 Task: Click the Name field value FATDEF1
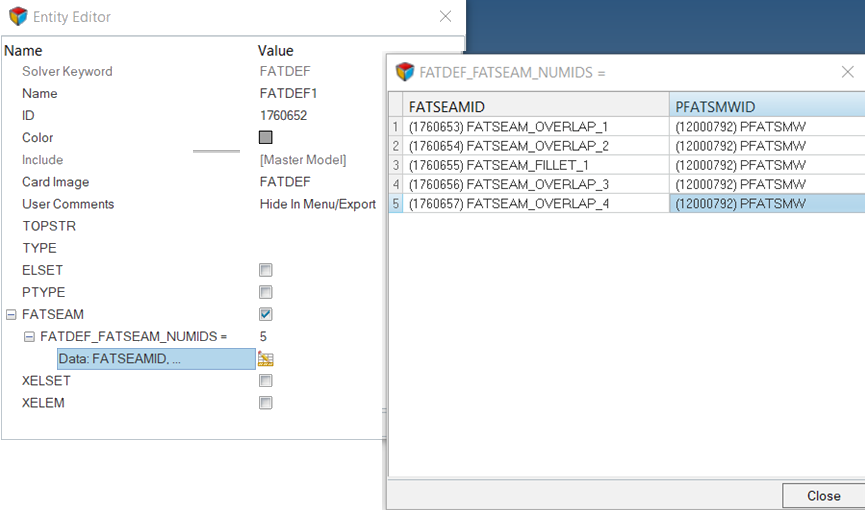288,93
